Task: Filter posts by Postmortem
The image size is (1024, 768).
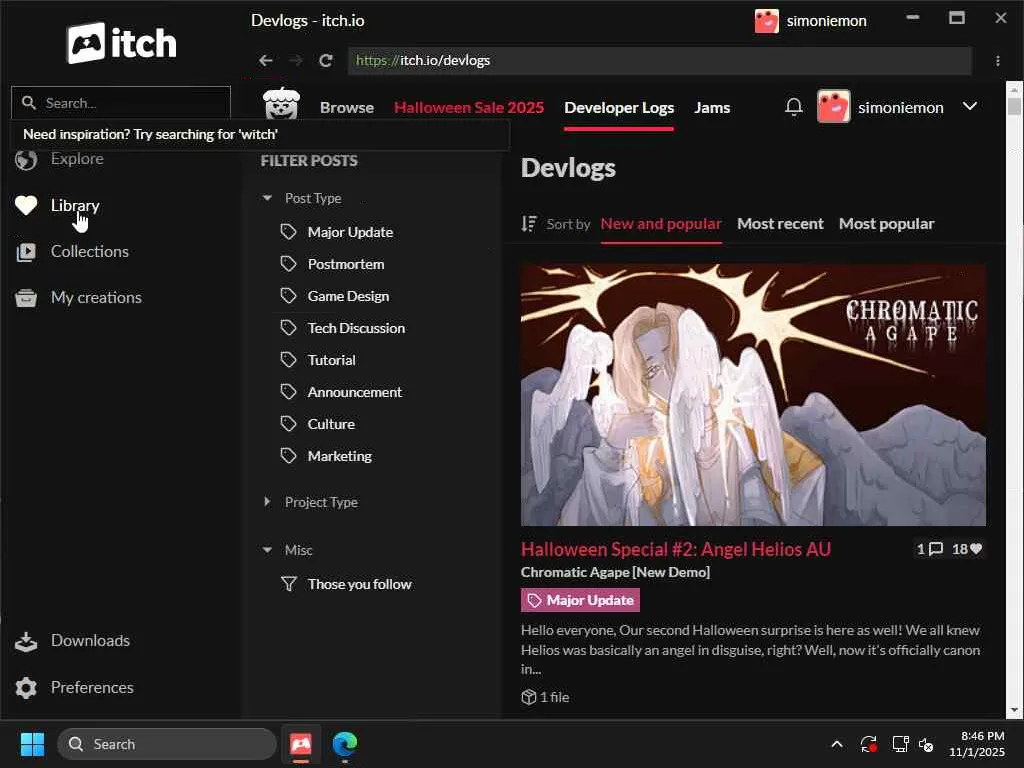Action: click(x=345, y=264)
